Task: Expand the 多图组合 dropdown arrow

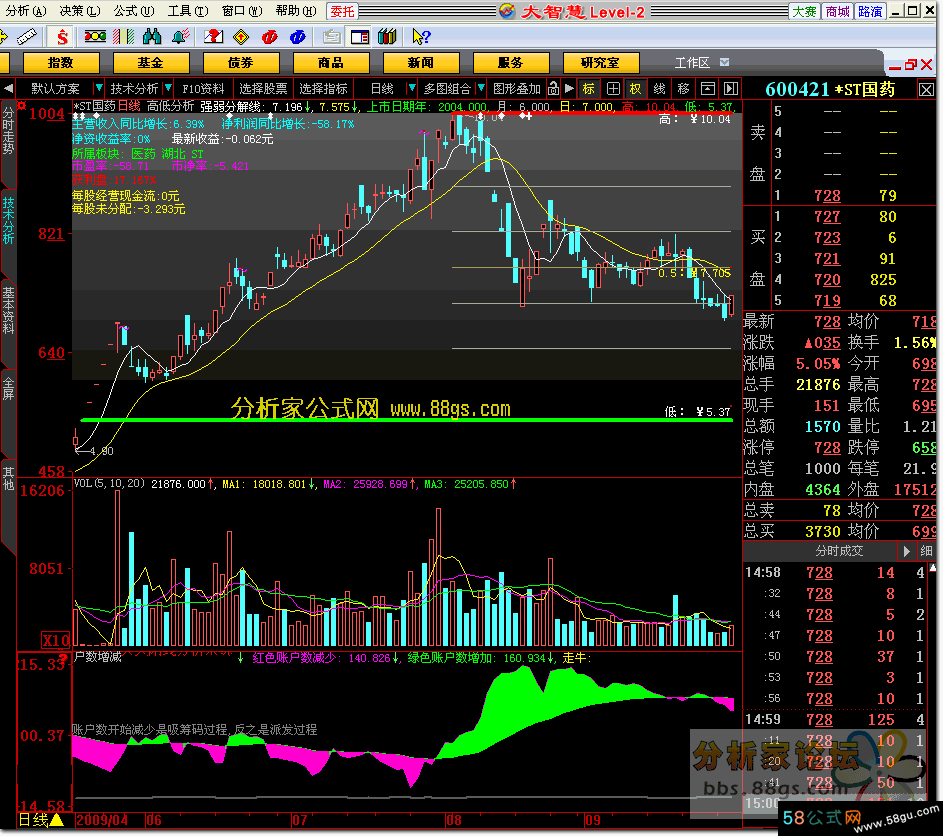Action: tap(481, 88)
